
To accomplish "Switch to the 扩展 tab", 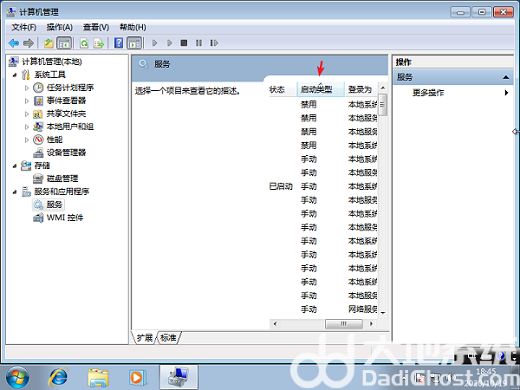I will 145,338.
